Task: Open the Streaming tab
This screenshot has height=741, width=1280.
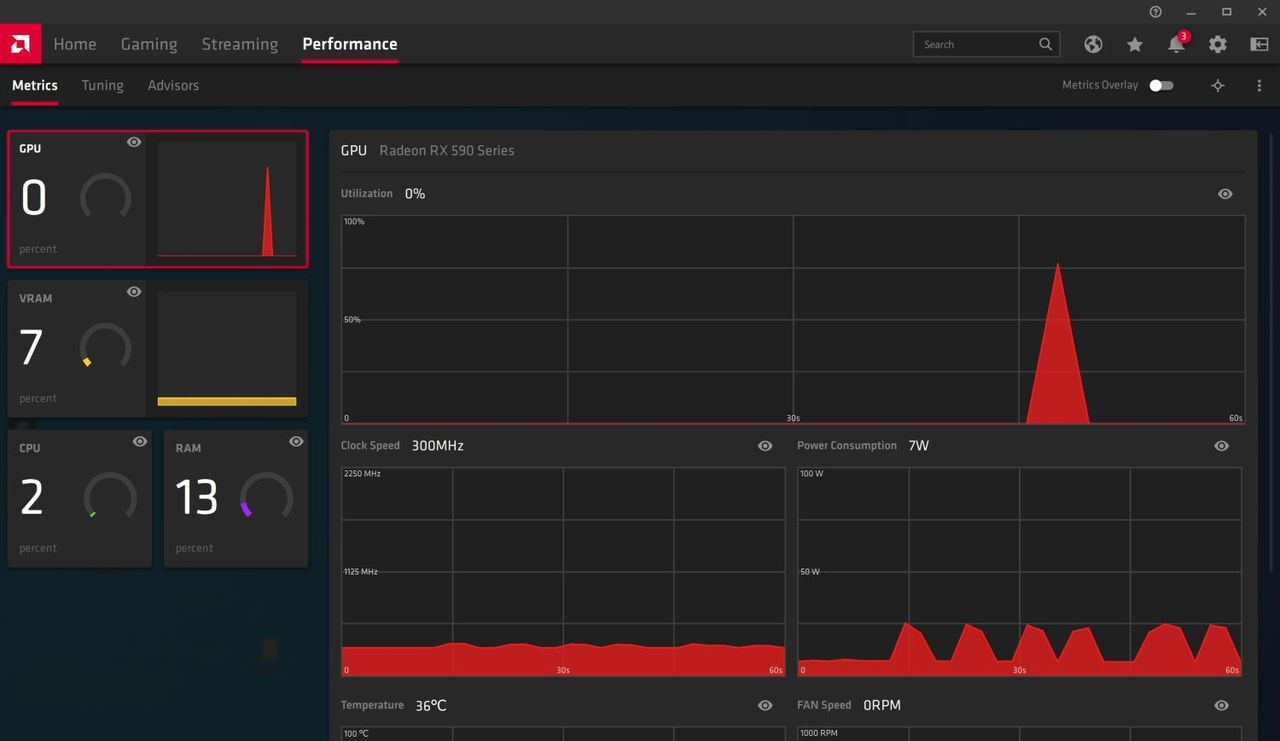Action: (x=240, y=44)
